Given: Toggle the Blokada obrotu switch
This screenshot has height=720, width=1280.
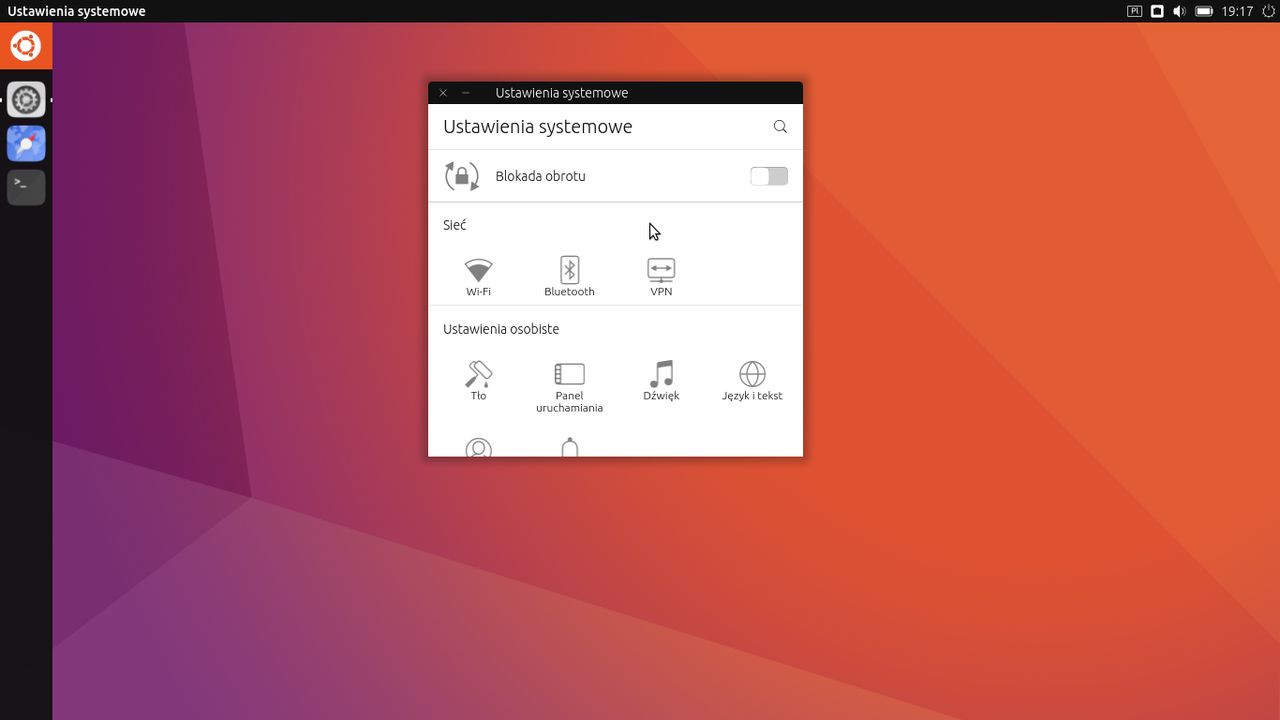Looking at the screenshot, I should coord(769,176).
